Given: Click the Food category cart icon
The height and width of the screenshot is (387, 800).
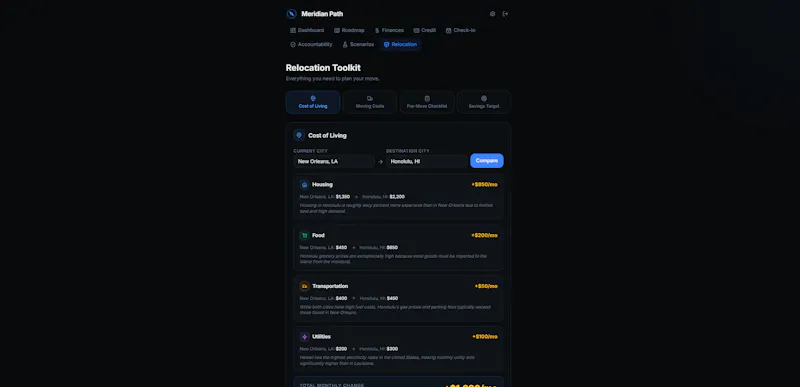Looking at the screenshot, I should (x=305, y=236).
